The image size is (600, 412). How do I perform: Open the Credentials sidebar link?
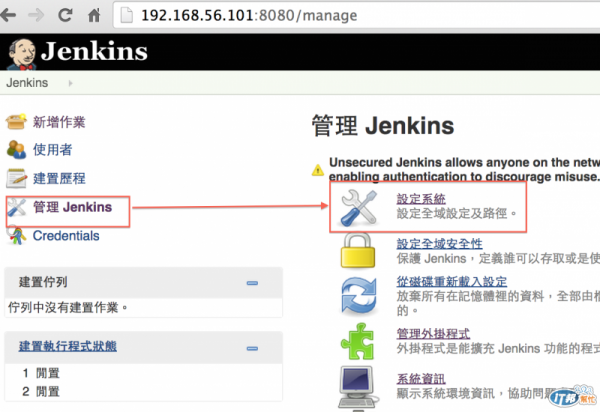click(x=66, y=236)
